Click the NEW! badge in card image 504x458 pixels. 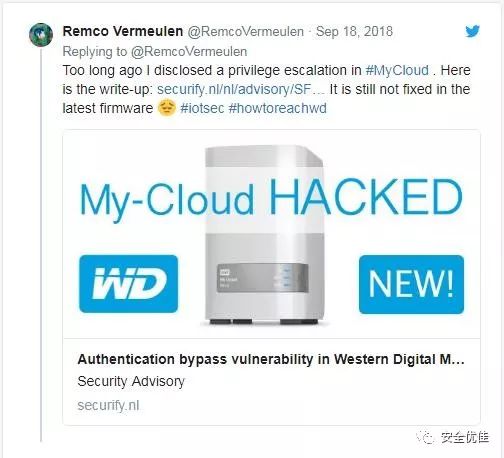point(411,284)
